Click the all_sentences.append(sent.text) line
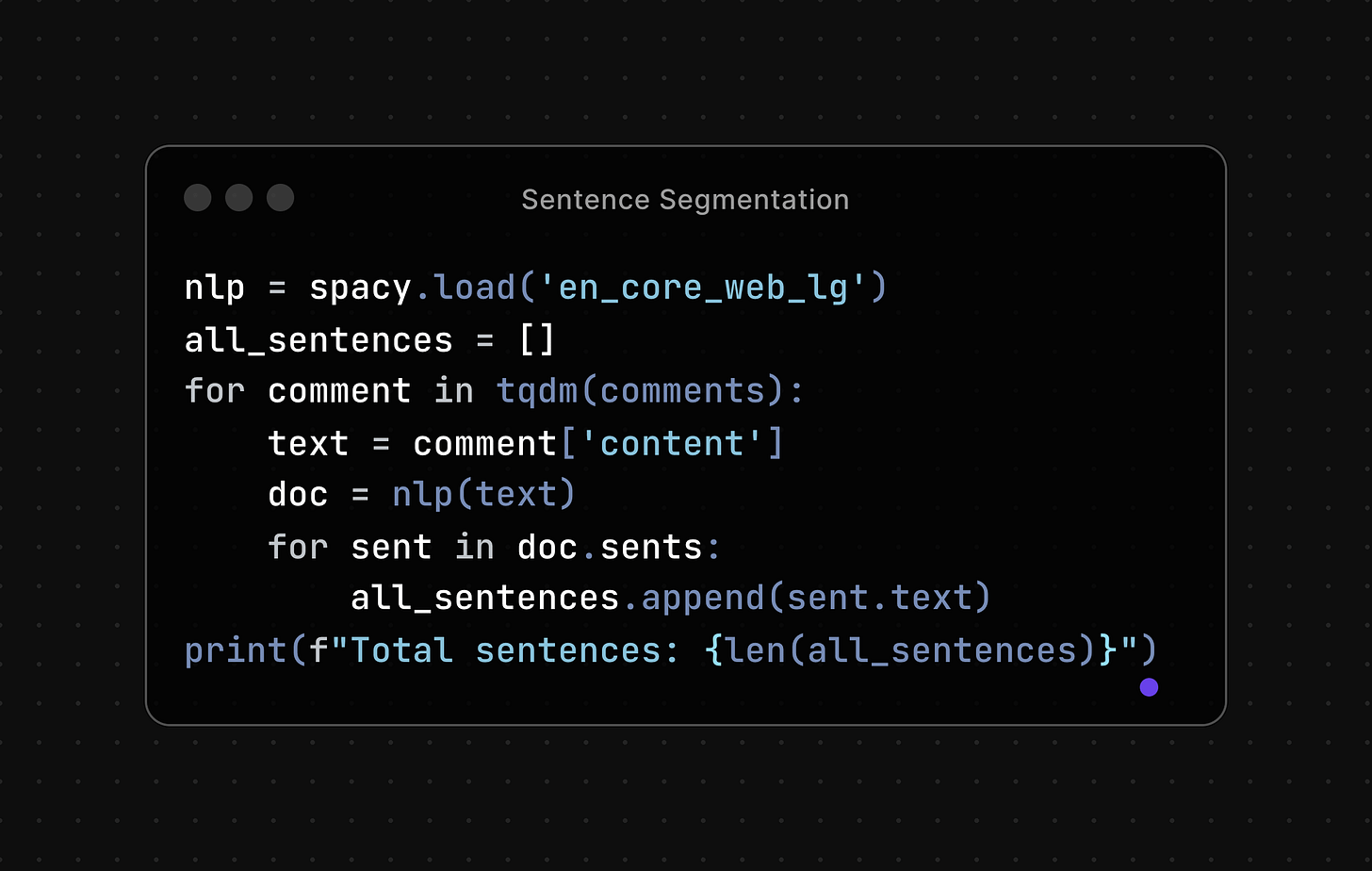This screenshot has height=871, width=1372. click(x=671, y=598)
